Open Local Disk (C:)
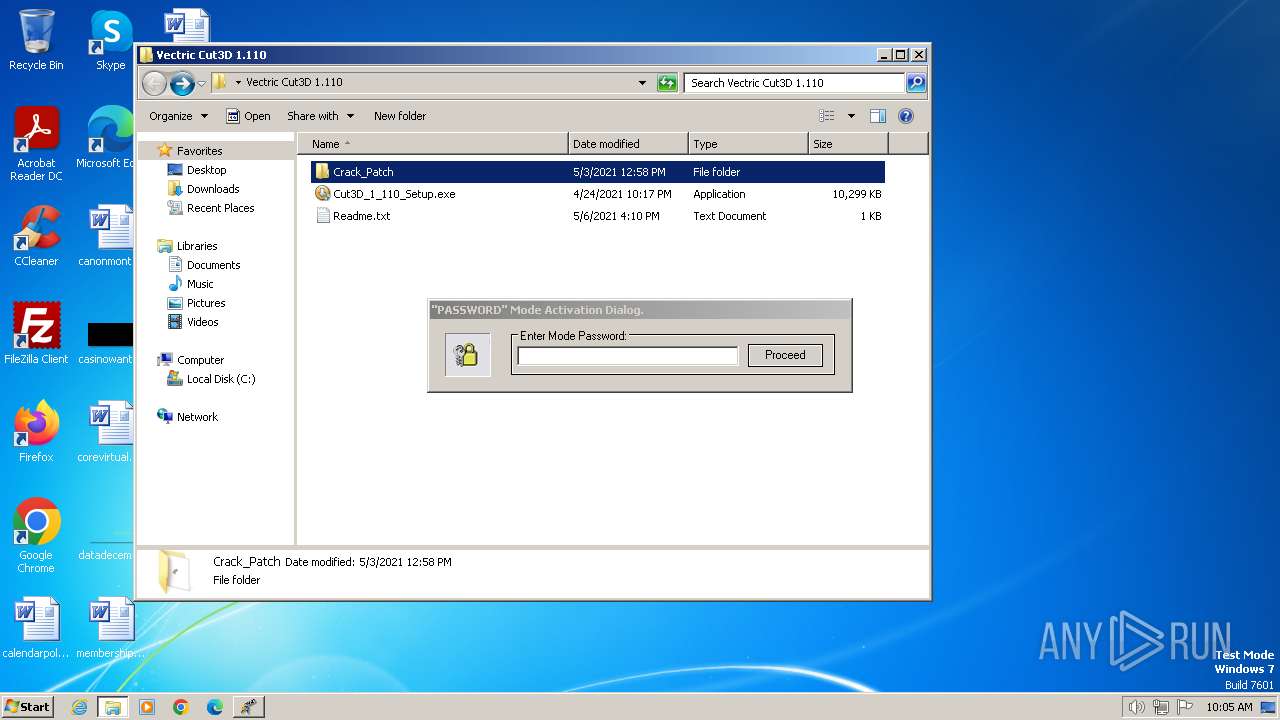Viewport: 1280px width, 720px height. pyautogui.click(x=220, y=379)
